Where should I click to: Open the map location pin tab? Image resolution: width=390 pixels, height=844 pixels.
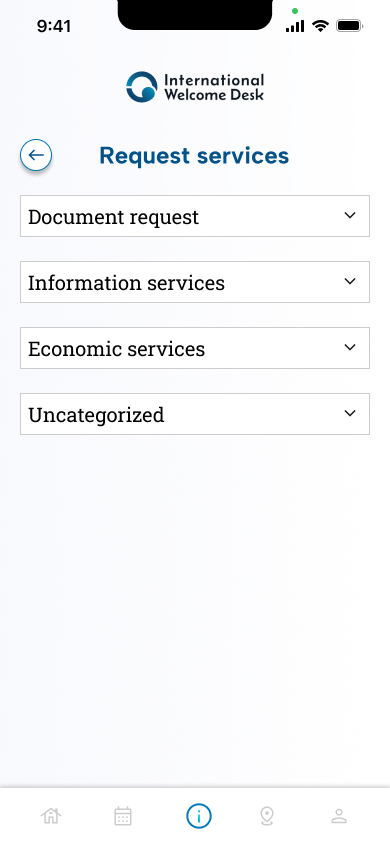(267, 816)
